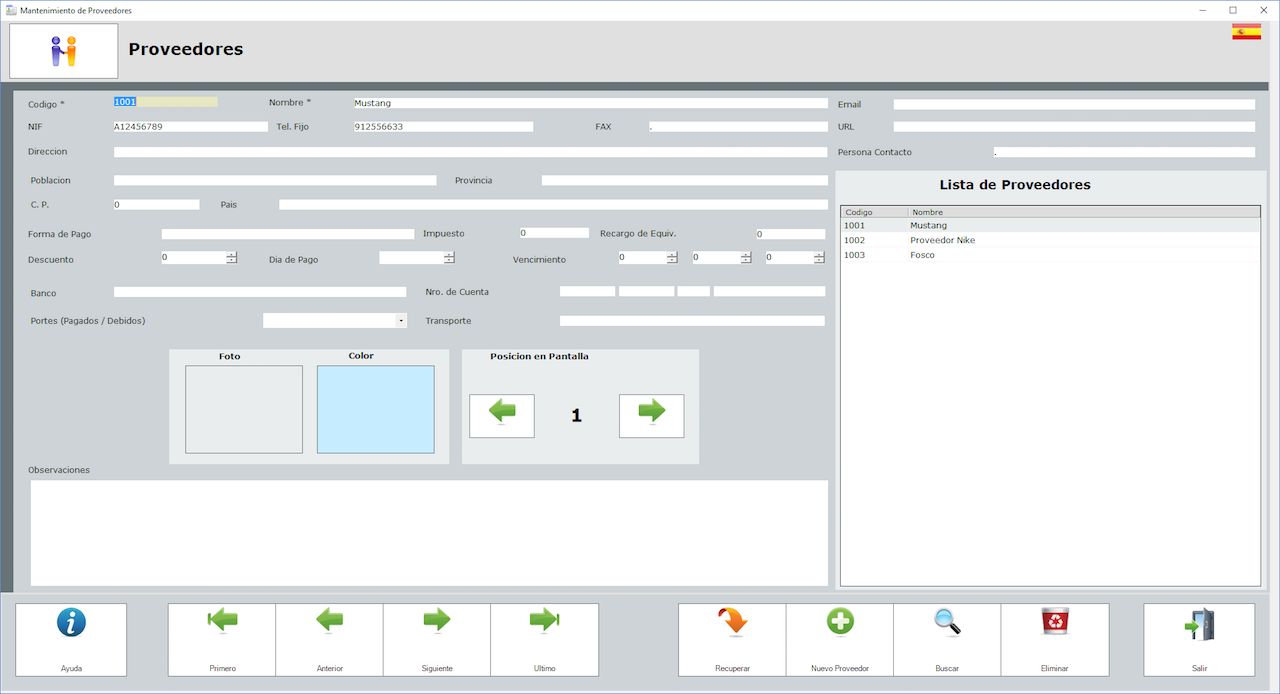Click the Anterior left arrow button
Viewport: 1280px width, 694px height.
[329, 639]
